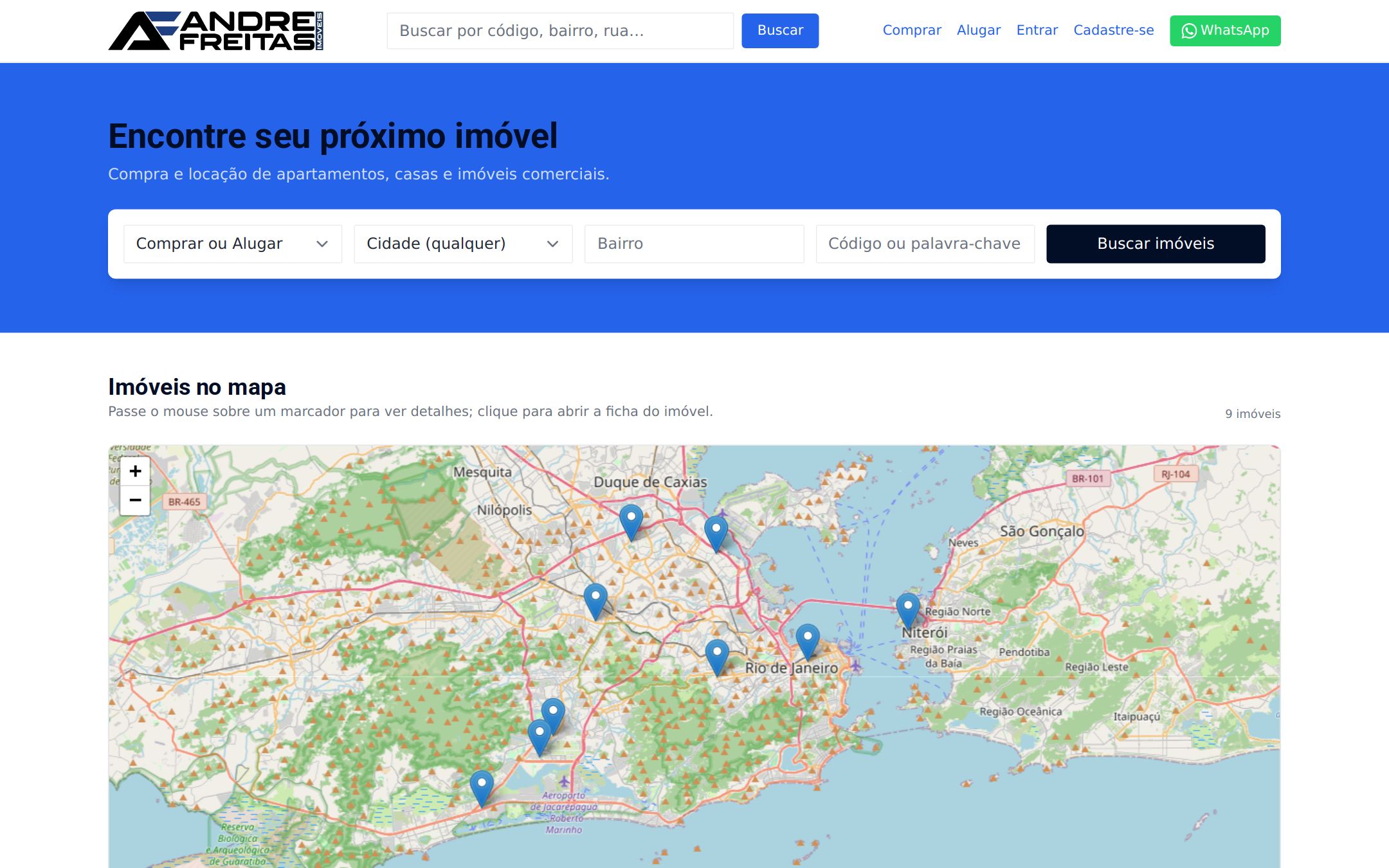This screenshot has width=1389, height=868.
Task: Click the Andre Freitas Imóveis logo
Action: coord(215,30)
